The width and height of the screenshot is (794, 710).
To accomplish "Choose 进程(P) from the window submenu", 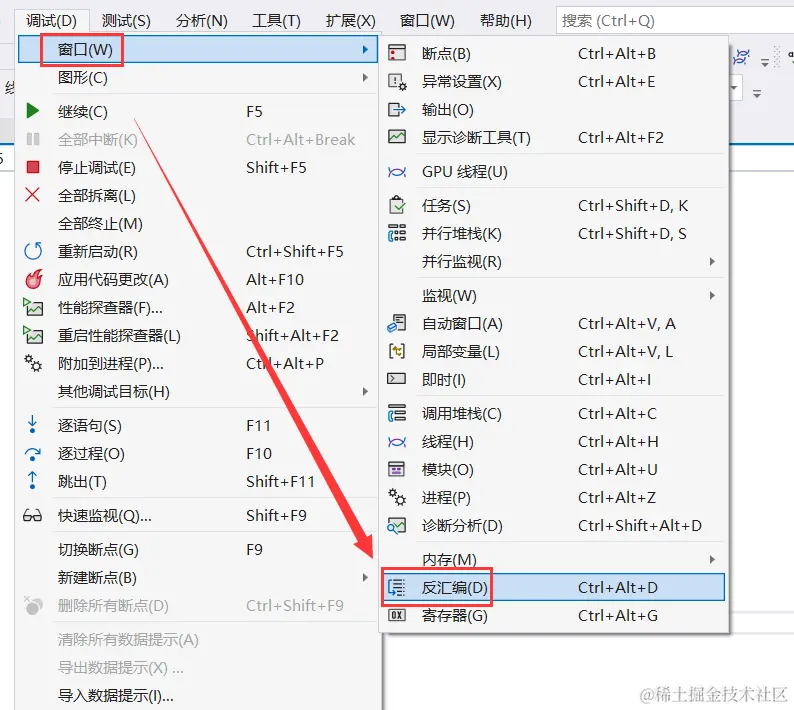I will point(446,497).
